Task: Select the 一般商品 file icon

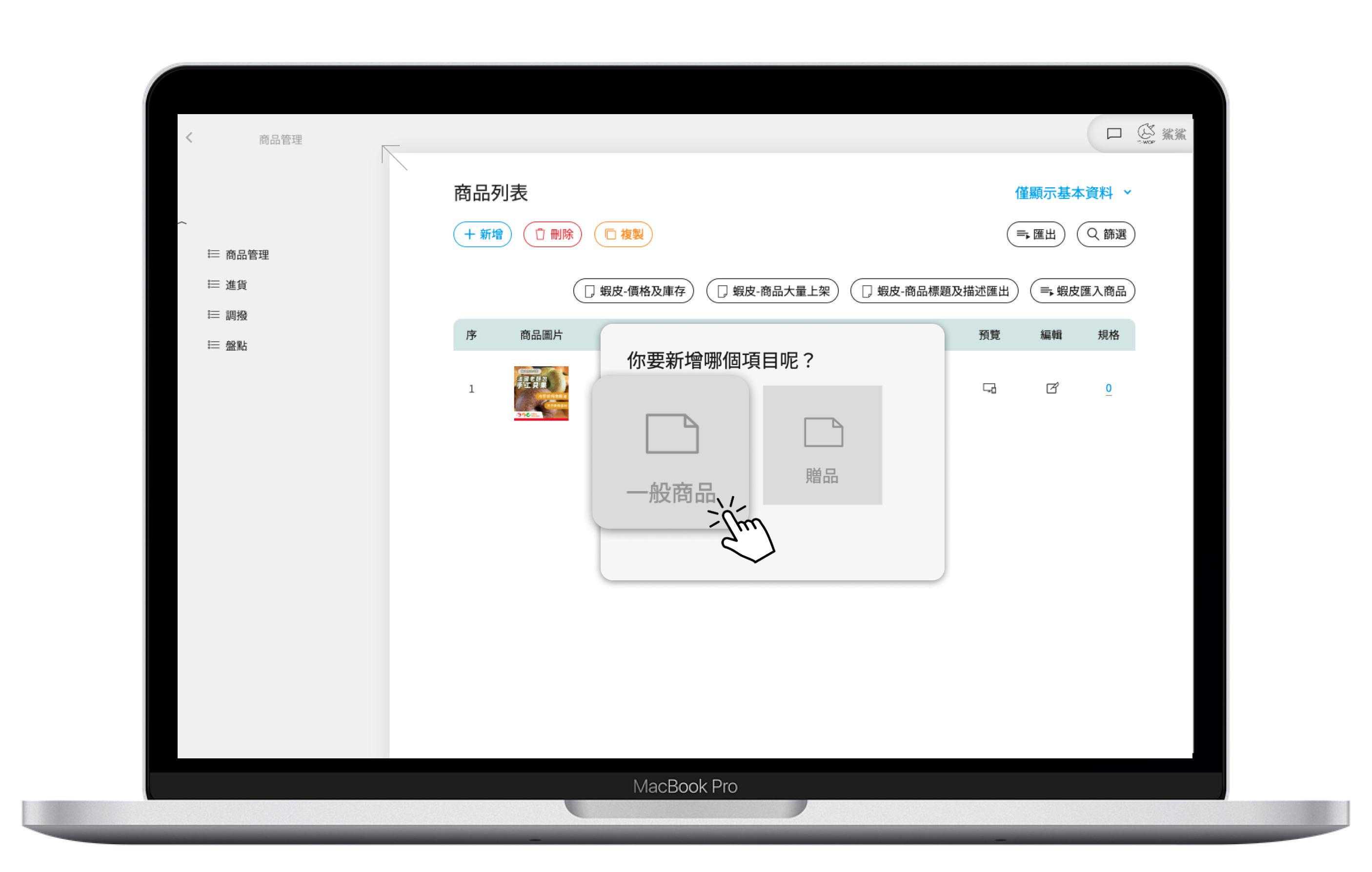Action: pyautogui.click(x=672, y=434)
